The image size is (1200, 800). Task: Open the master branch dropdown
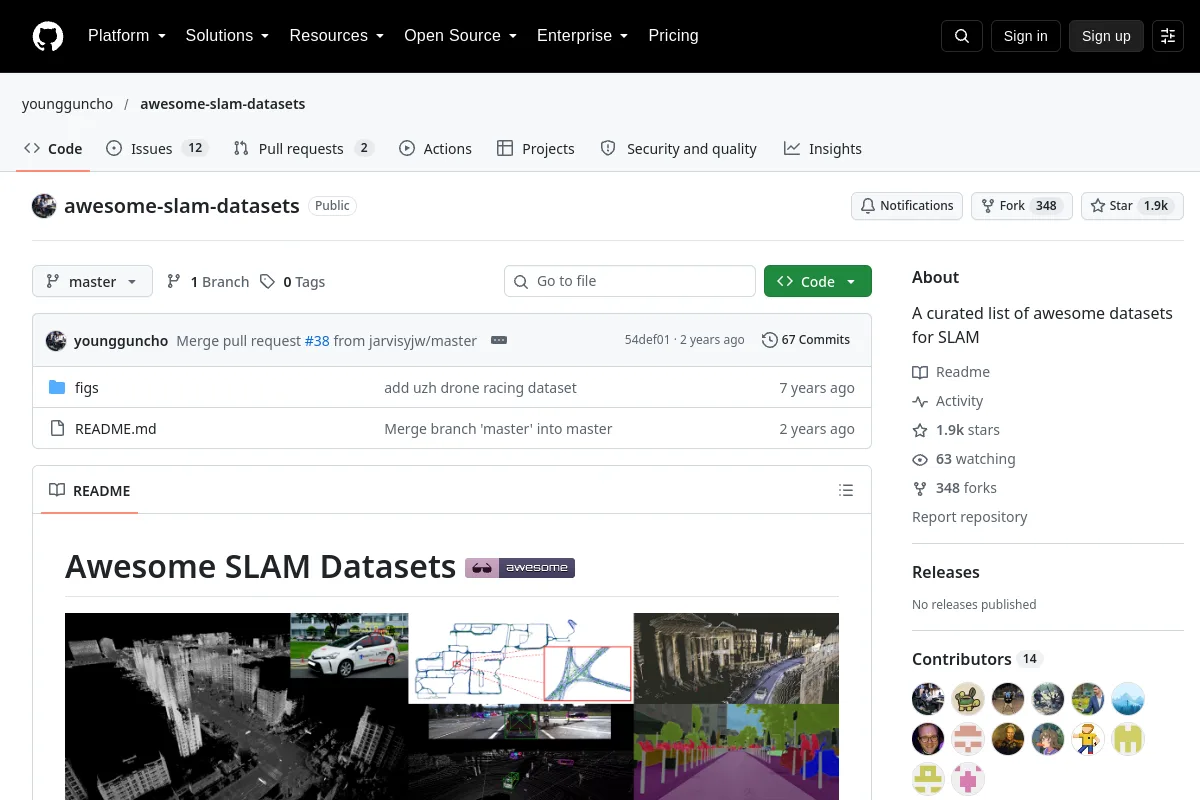[x=92, y=281]
